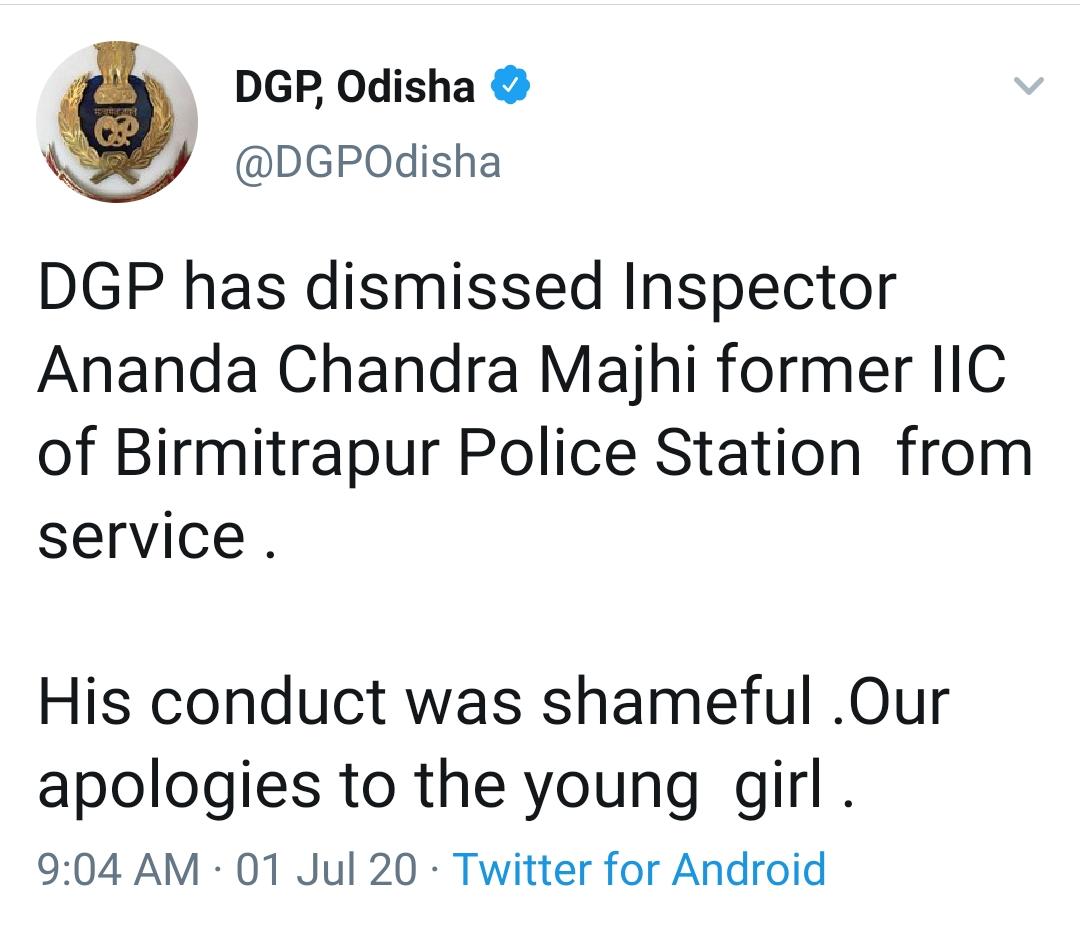Viewport: 1080px width, 926px height.
Task: Click the blue verified badge
Action: coord(510,88)
